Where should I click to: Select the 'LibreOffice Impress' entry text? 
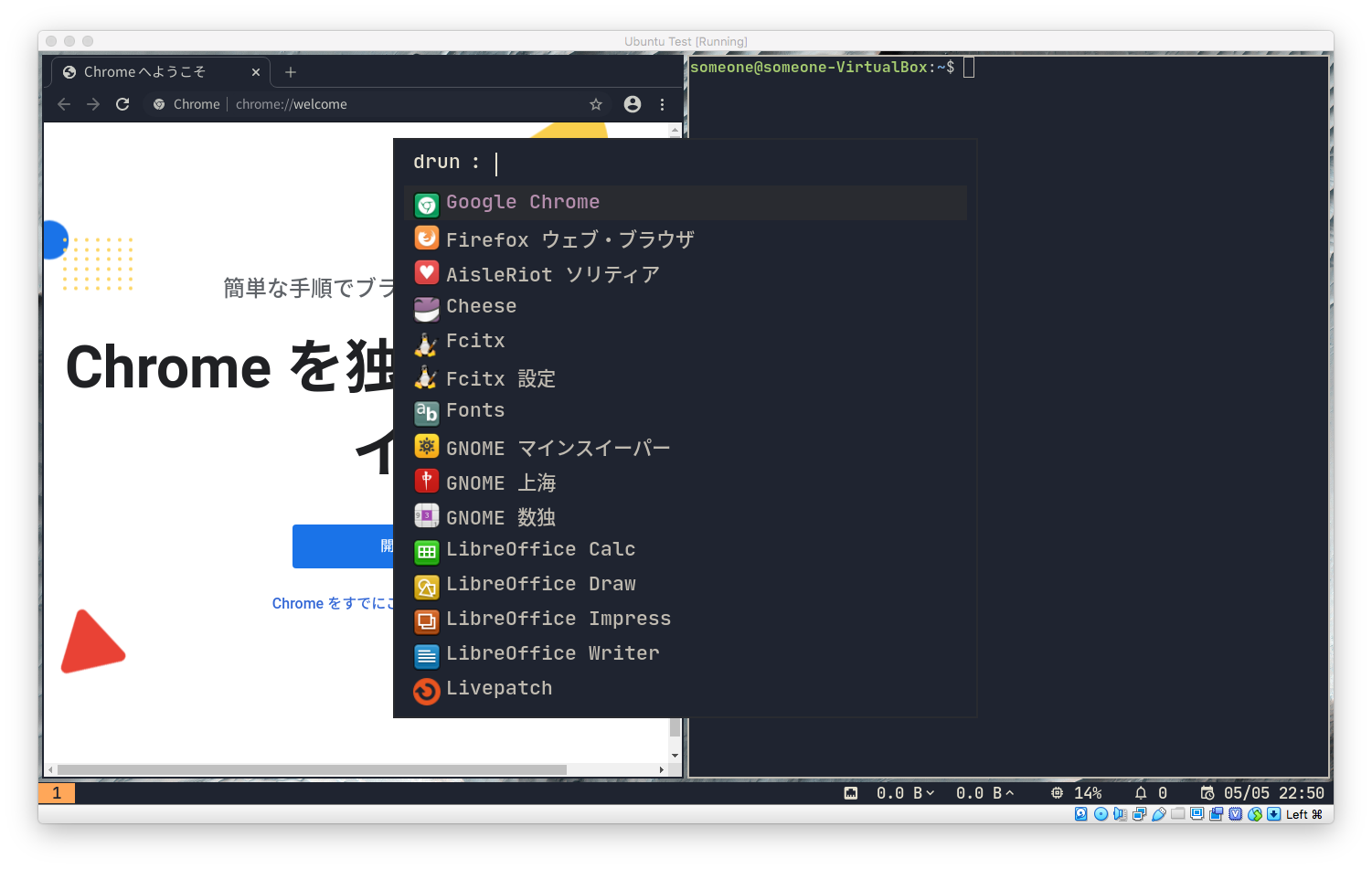pos(558,619)
